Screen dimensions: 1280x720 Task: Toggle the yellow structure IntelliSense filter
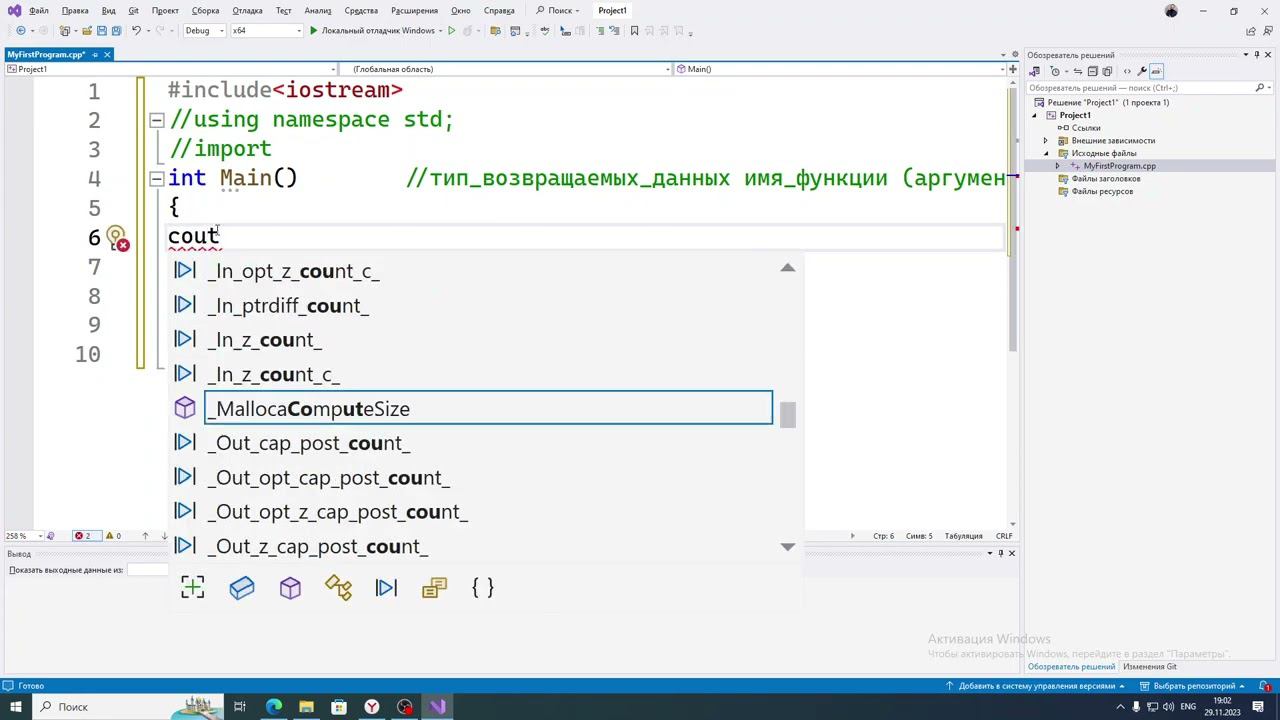click(338, 588)
